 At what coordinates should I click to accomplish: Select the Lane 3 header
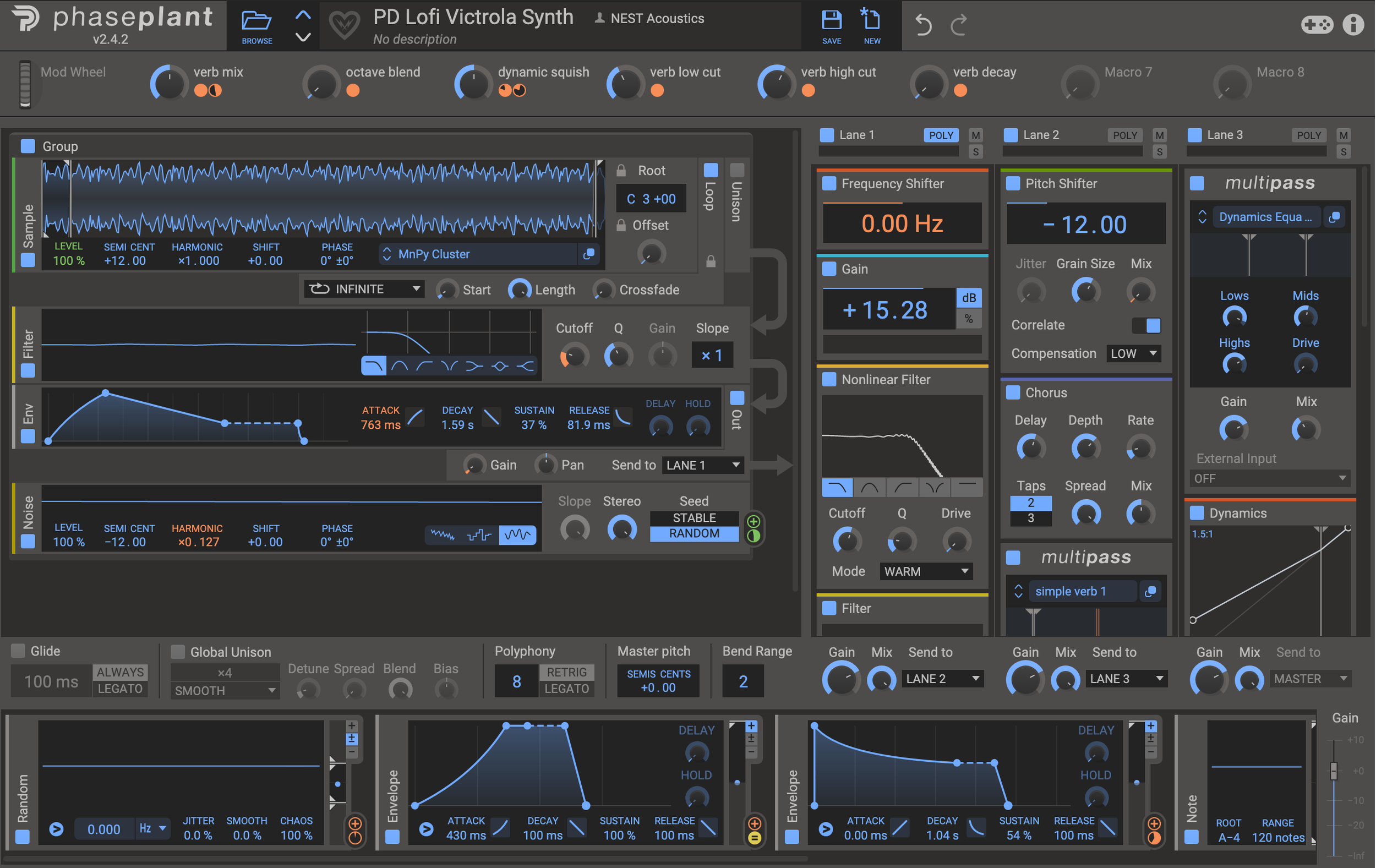coord(1225,135)
